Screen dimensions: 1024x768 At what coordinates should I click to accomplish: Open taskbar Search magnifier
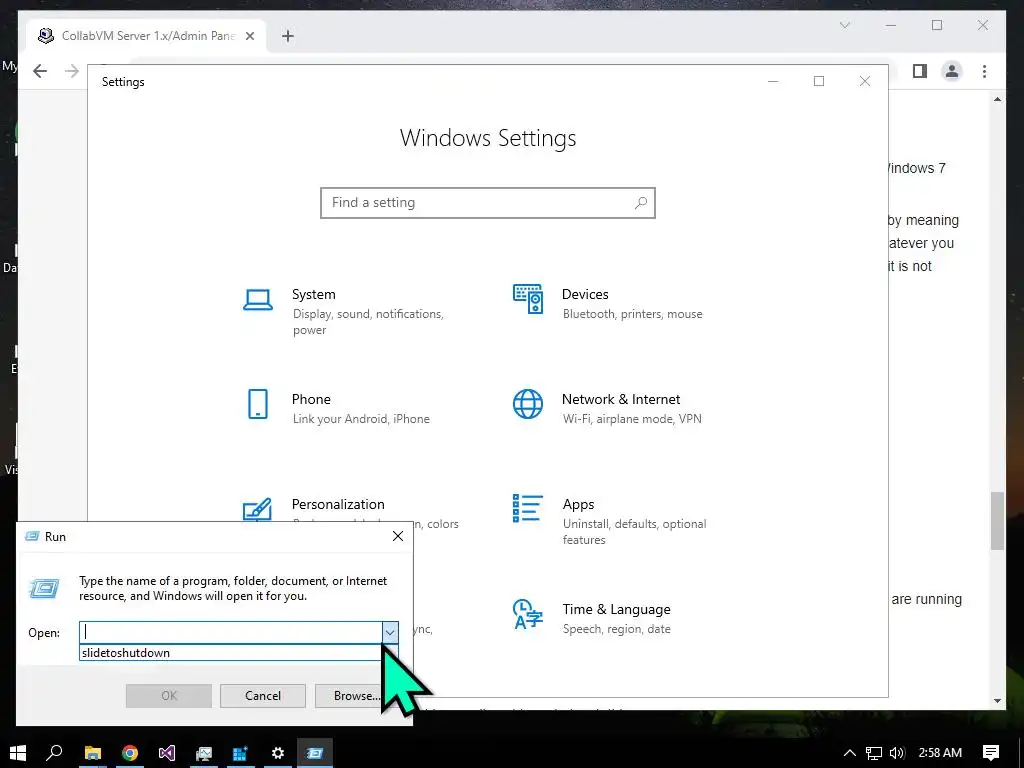coord(55,752)
